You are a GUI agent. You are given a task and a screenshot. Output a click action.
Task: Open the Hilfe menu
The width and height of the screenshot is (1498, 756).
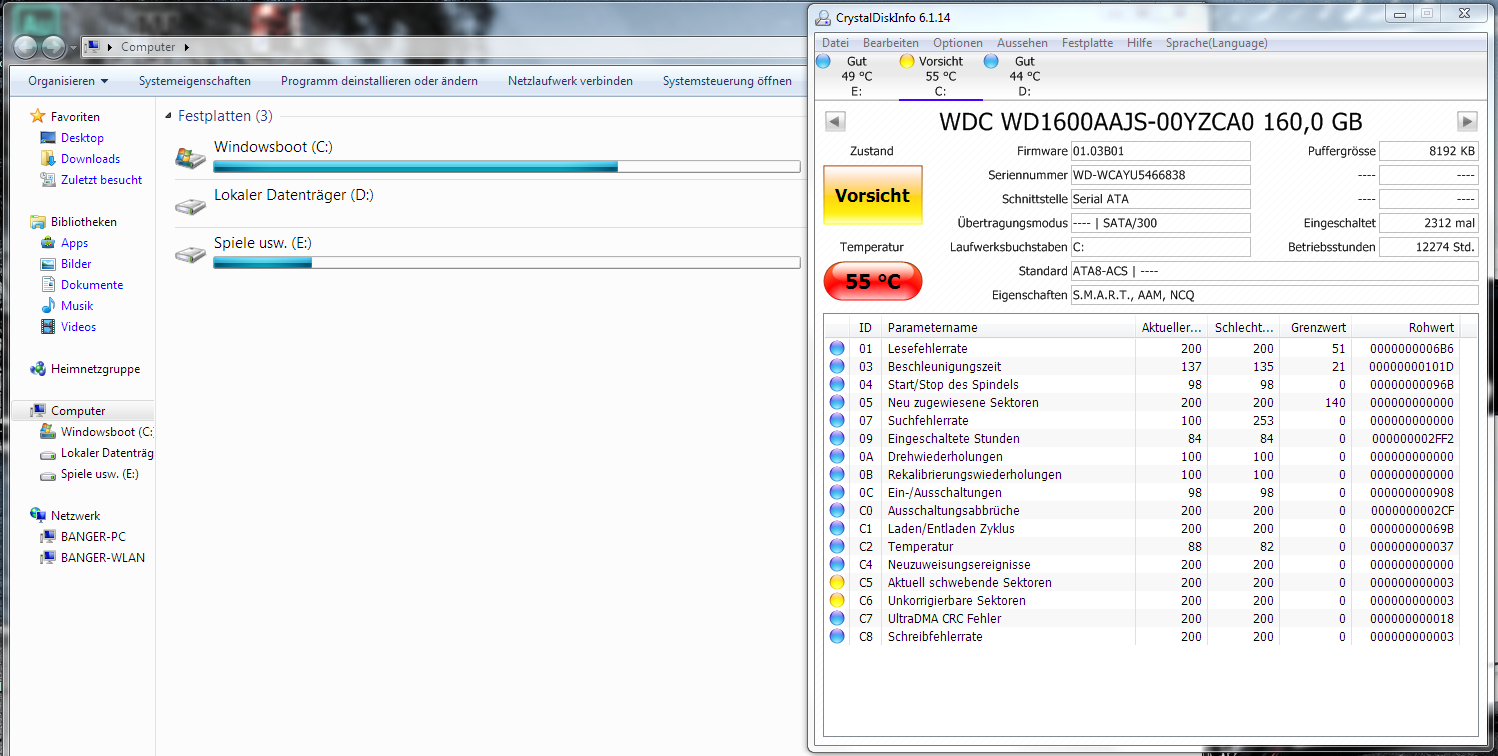point(1139,43)
